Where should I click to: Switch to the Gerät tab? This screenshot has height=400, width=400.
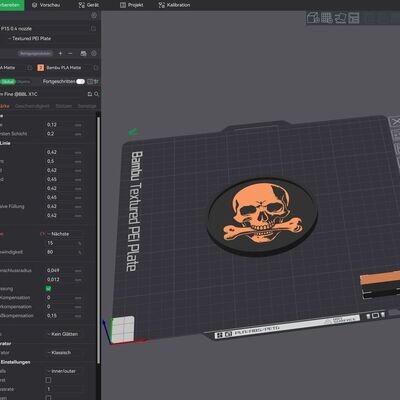click(88, 5)
